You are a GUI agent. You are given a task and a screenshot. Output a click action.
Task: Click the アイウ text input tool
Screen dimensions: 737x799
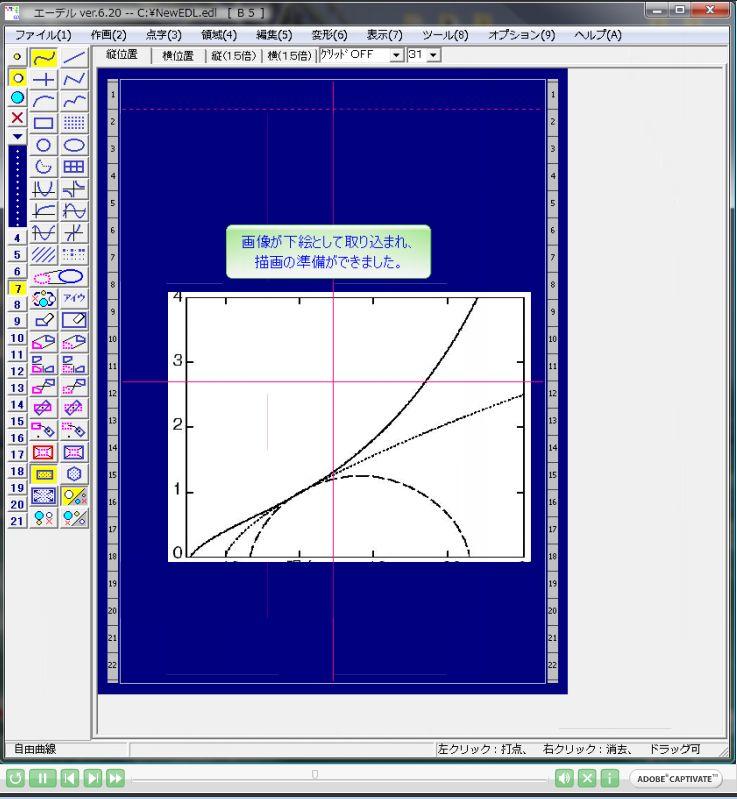pos(74,299)
